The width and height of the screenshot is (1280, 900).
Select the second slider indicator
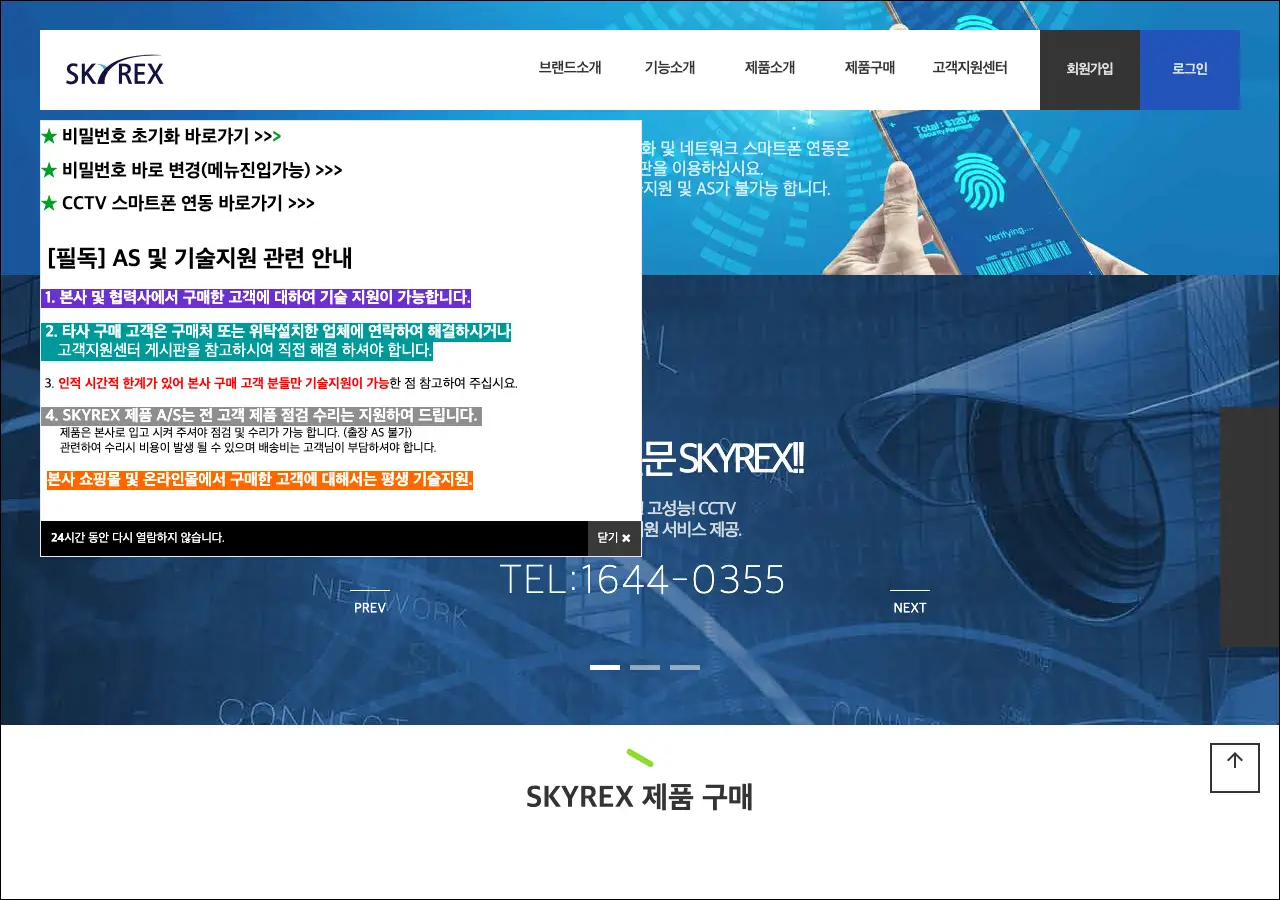[645, 667]
